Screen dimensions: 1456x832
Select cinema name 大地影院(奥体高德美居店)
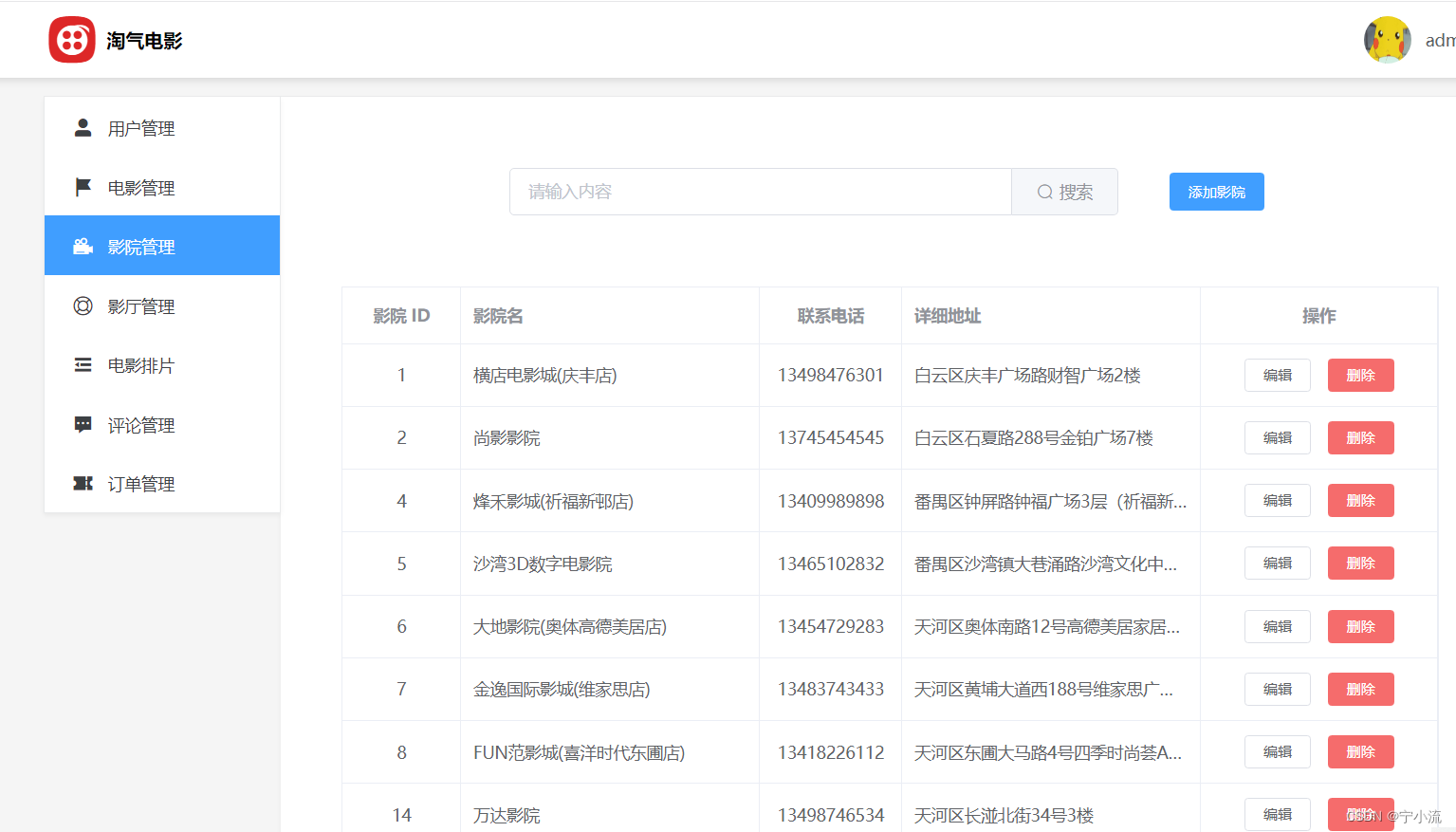(x=570, y=627)
